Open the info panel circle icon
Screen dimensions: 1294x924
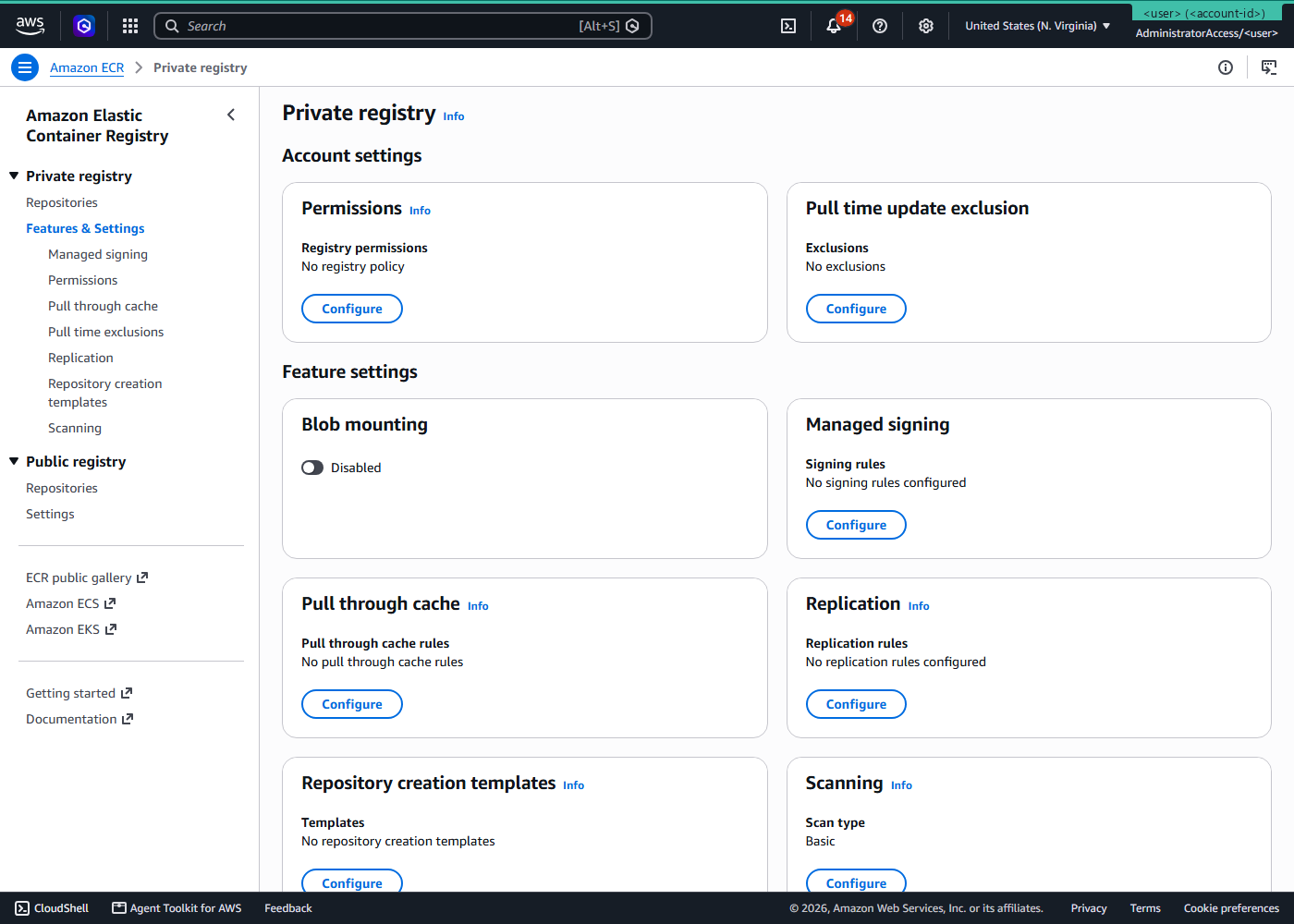pos(1226,67)
